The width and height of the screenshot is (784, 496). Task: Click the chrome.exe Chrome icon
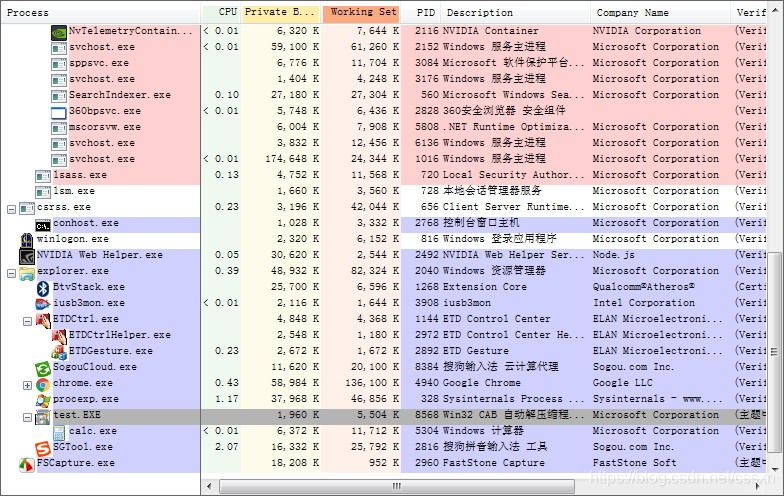point(43,384)
